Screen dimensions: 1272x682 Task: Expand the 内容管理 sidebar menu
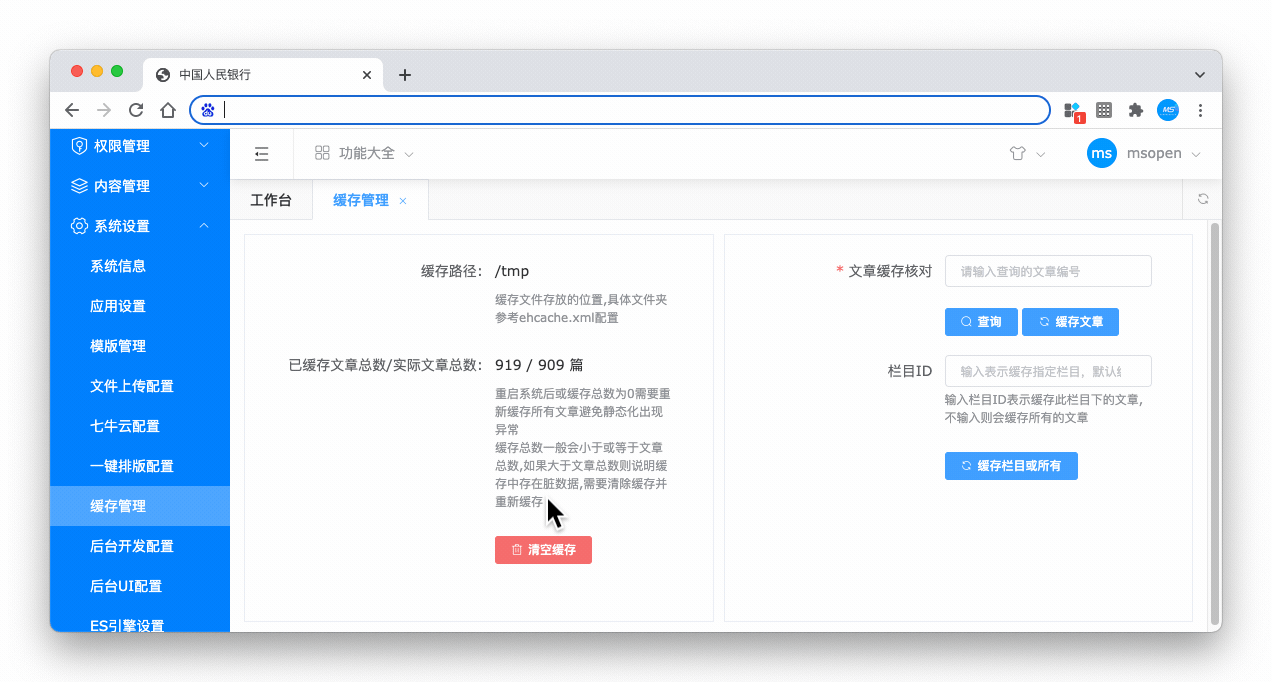tap(140, 186)
